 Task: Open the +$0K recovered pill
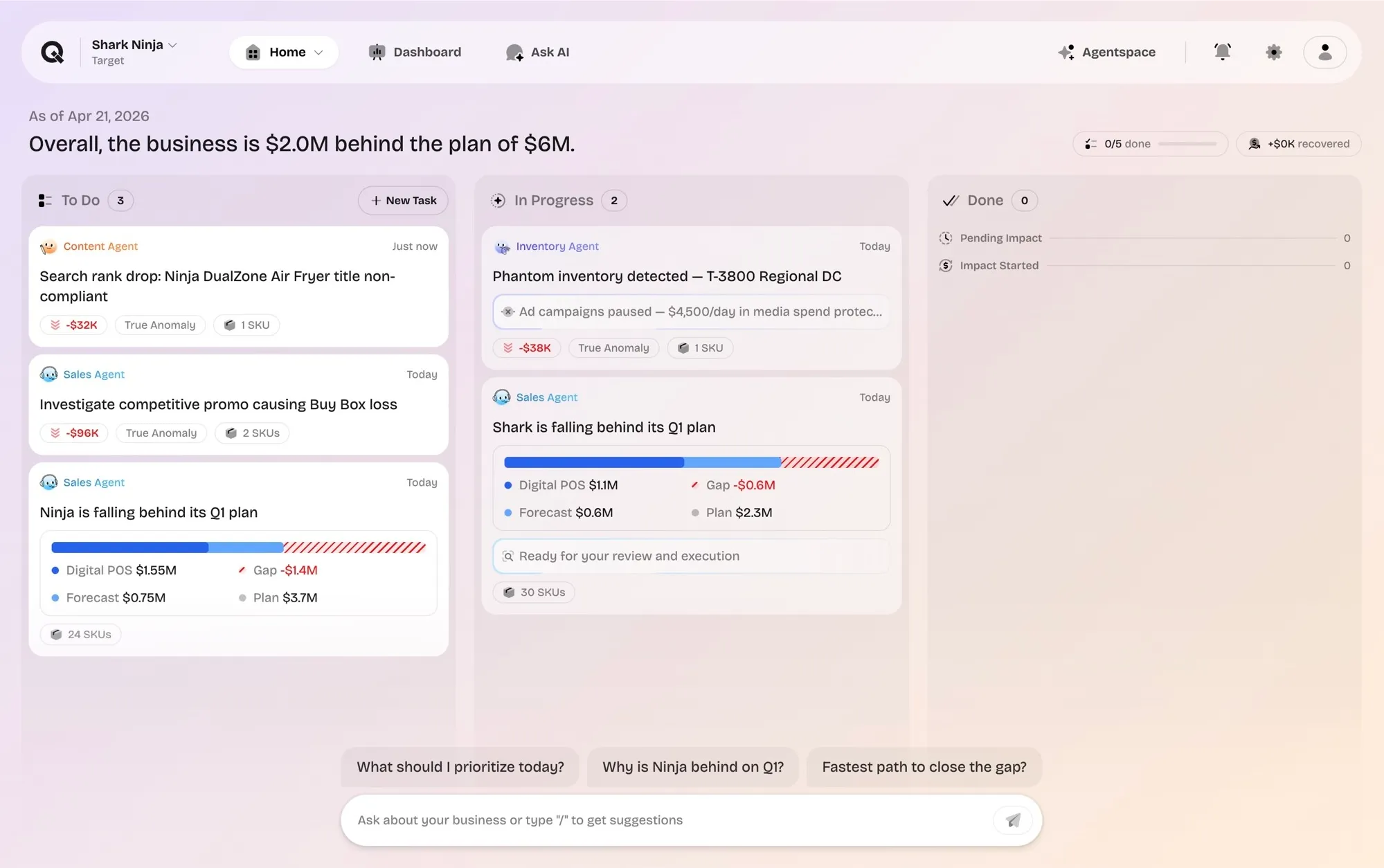click(1298, 144)
